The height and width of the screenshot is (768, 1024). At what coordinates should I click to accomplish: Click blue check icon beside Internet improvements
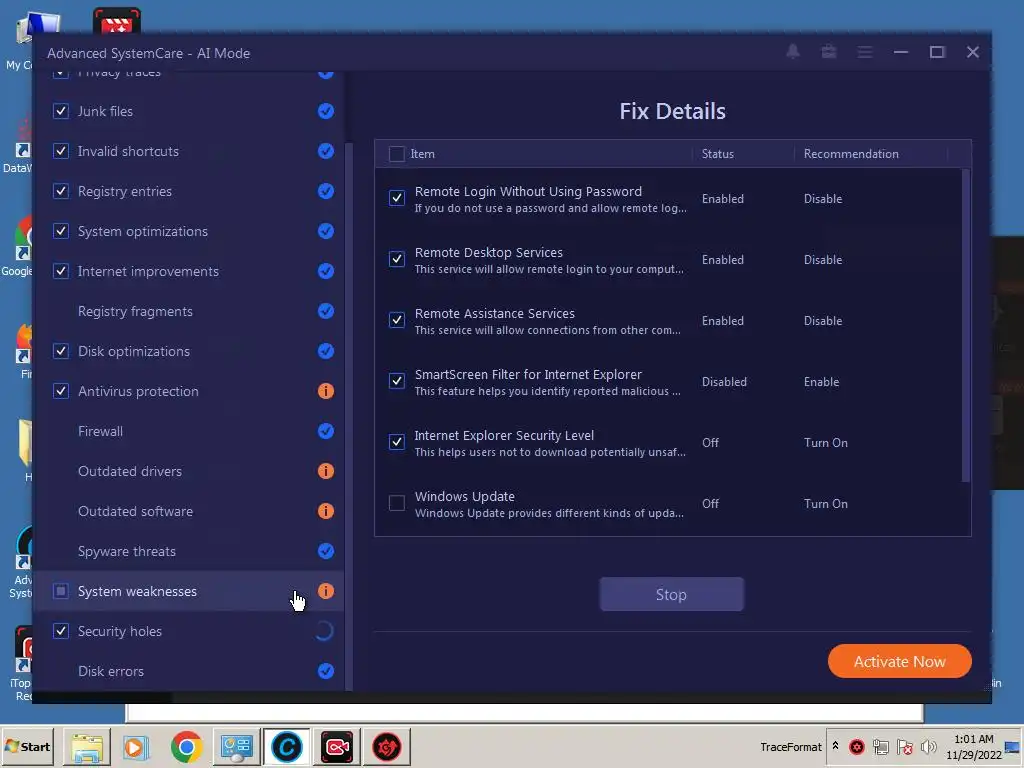click(326, 271)
